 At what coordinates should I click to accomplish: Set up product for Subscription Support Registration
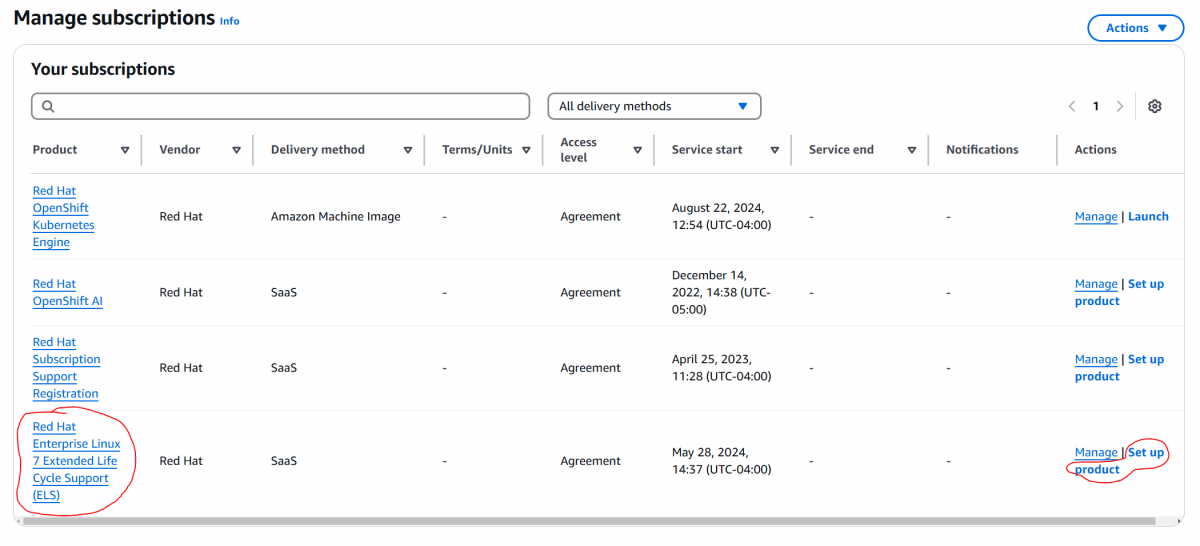[x=1120, y=368]
